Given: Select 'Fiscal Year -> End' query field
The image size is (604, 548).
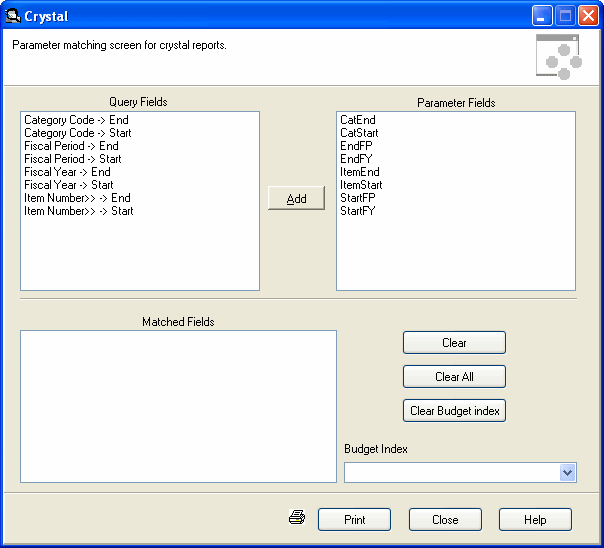Looking at the screenshot, I should (x=67, y=172).
